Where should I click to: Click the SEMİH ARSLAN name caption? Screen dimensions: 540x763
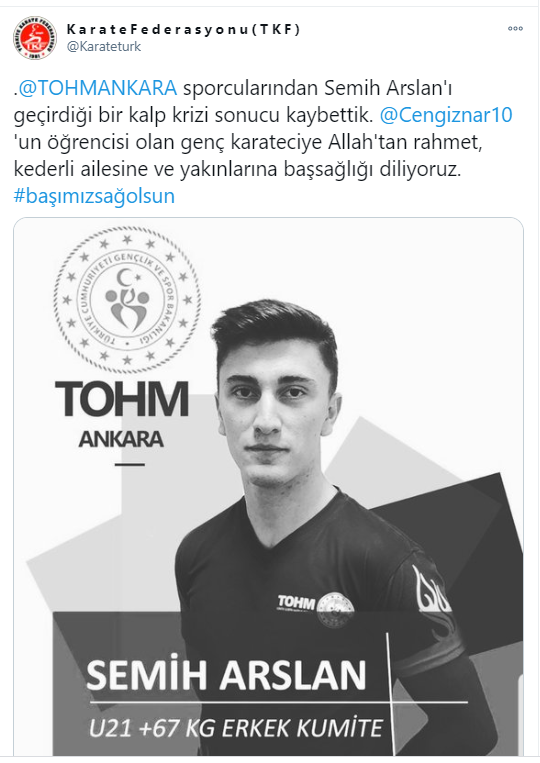point(226,674)
